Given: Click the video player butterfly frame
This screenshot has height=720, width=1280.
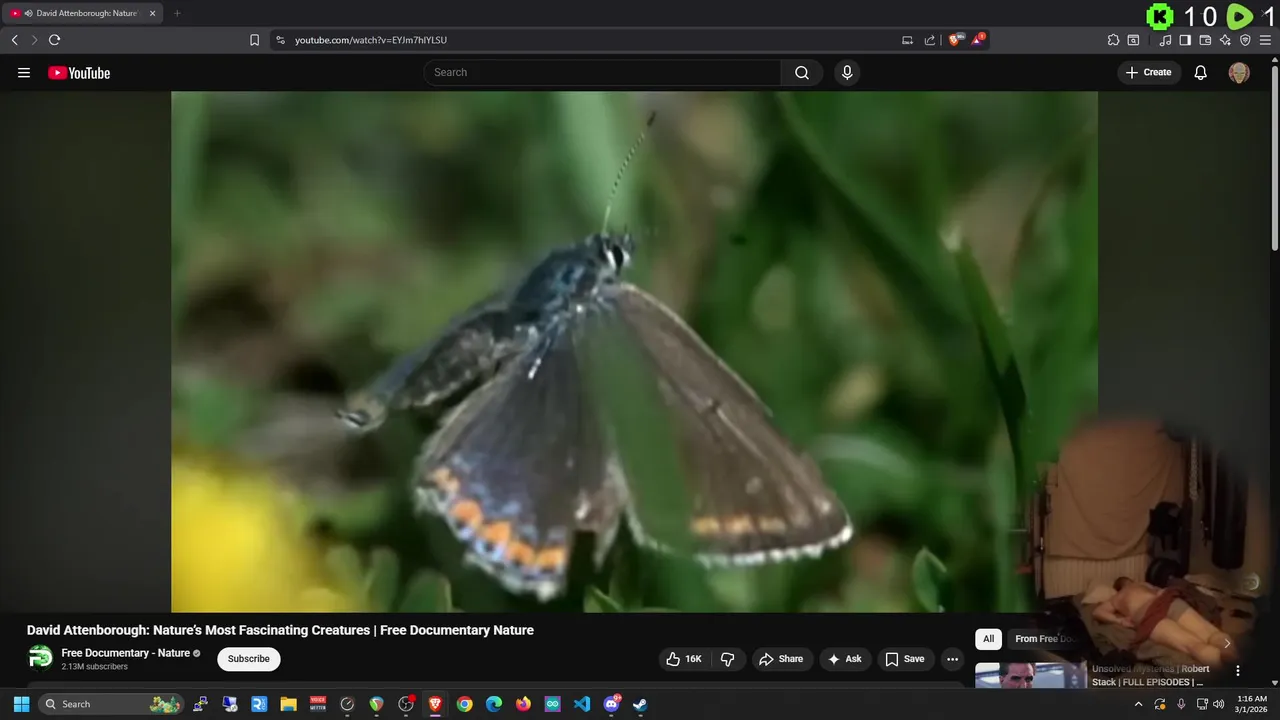Looking at the screenshot, I should (x=634, y=351).
